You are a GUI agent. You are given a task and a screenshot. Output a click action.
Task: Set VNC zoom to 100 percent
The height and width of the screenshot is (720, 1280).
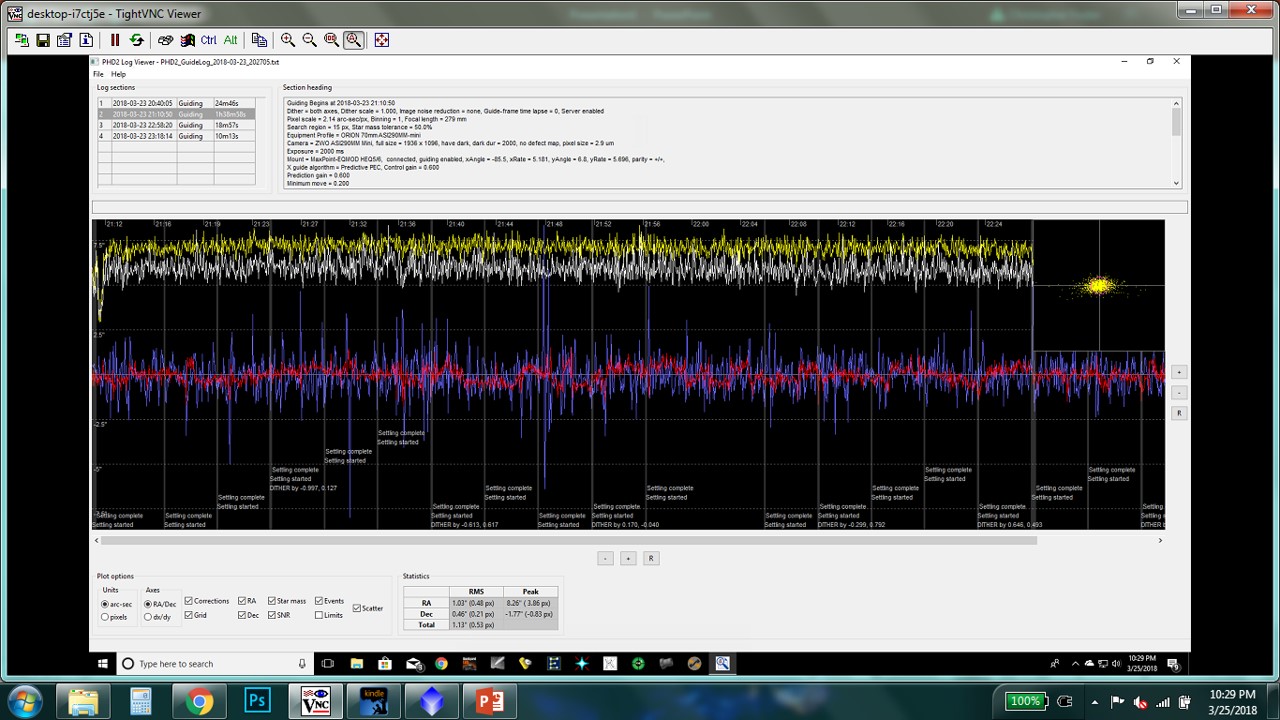click(331, 40)
